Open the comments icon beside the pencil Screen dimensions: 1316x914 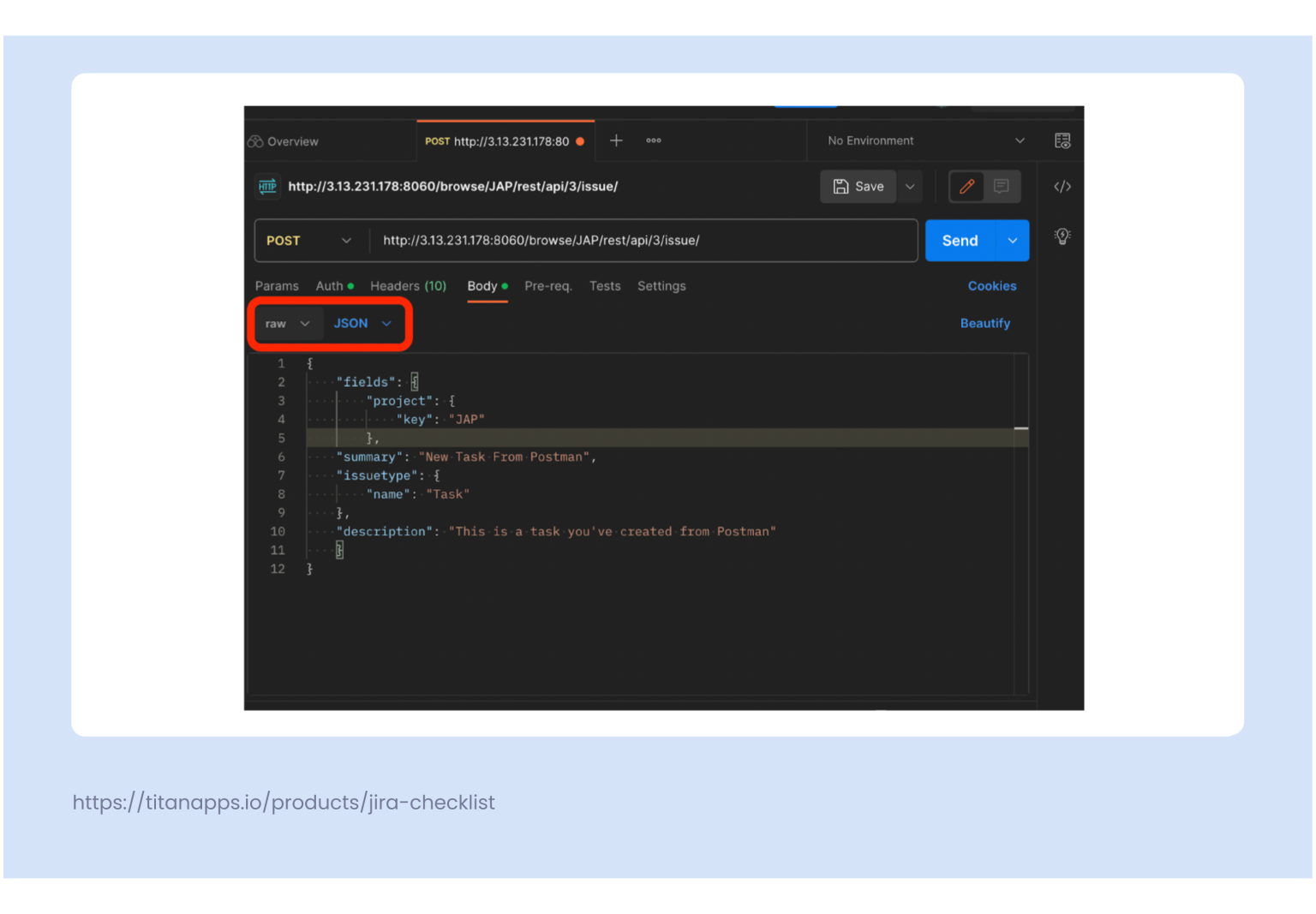tap(1002, 187)
